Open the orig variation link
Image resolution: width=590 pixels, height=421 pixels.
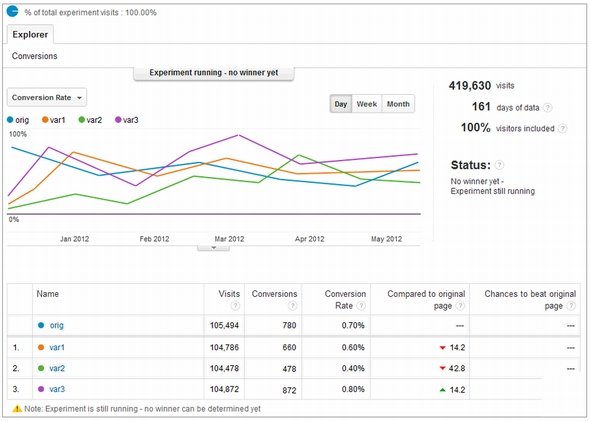(56, 325)
